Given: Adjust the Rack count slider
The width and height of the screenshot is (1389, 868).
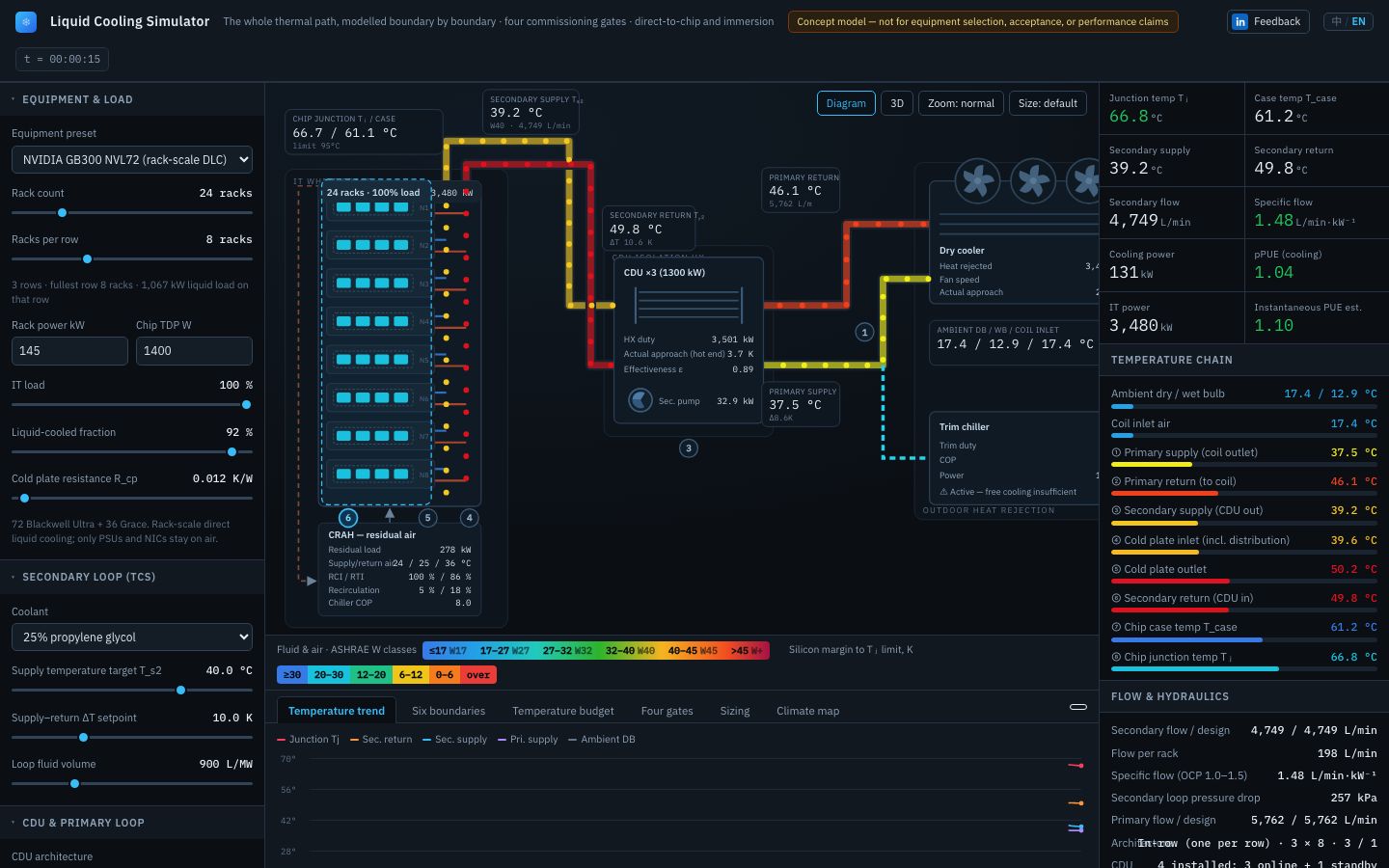Looking at the screenshot, I should pyautogui.click(x=132, y=212).
